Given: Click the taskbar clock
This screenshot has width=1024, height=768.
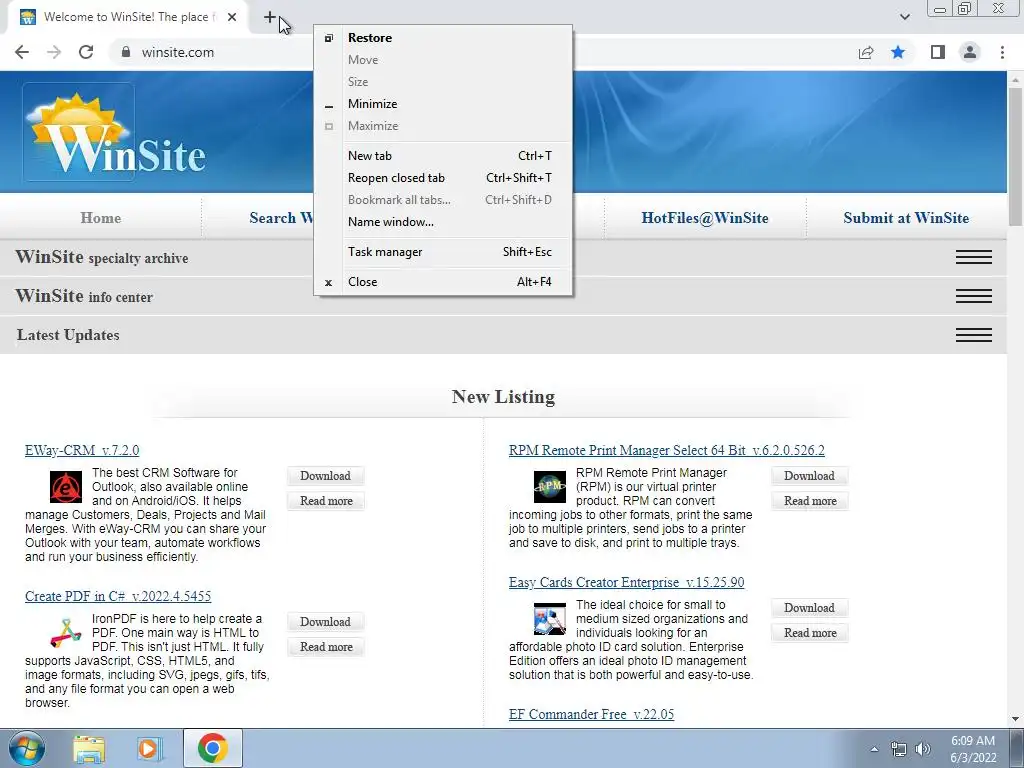Looking at the screenshot, I should (973, 749).
